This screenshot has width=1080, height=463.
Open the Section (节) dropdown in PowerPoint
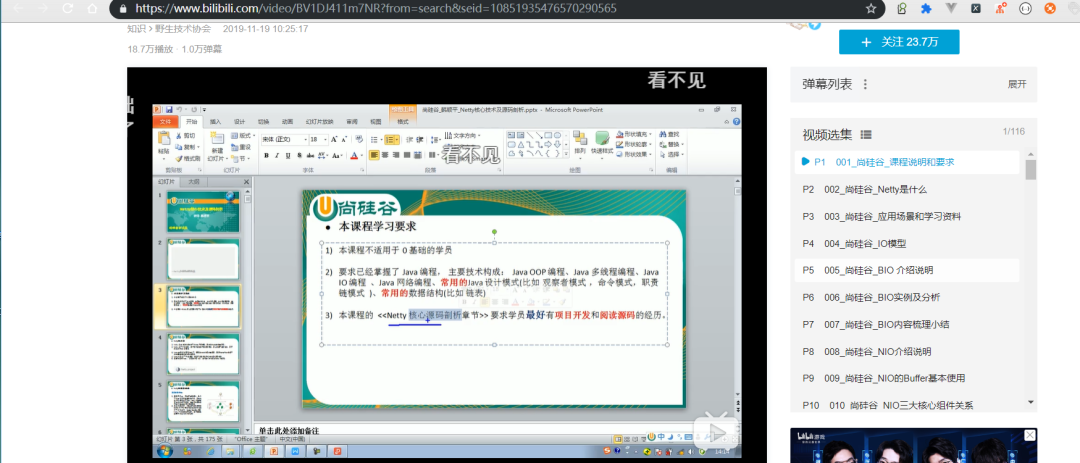[x=240, y=158]
